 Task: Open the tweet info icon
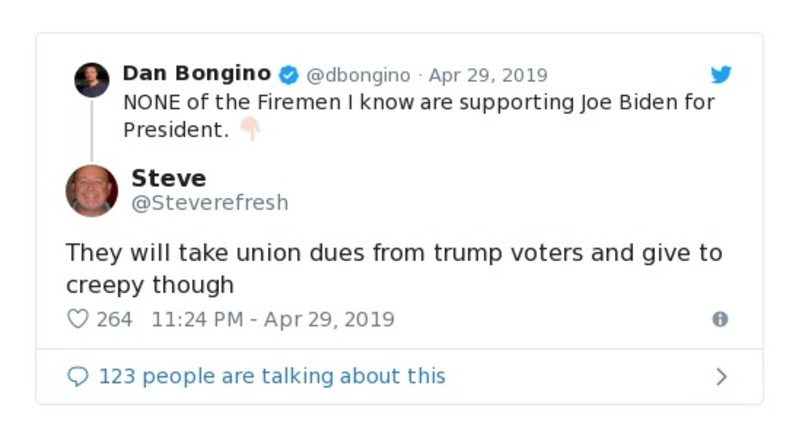[720, 319]
